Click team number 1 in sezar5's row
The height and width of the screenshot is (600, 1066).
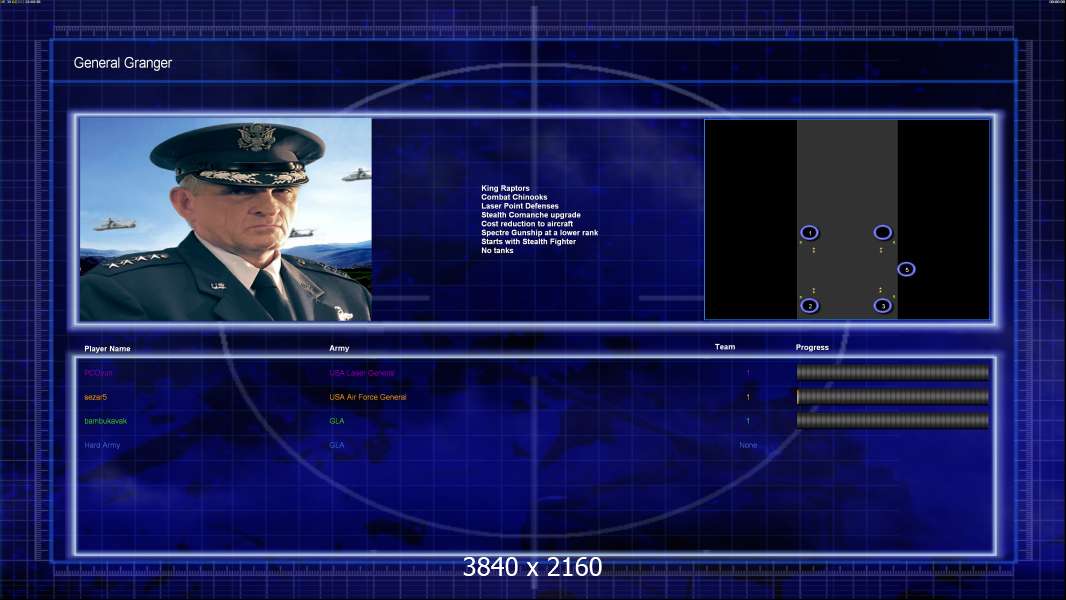coord(748,397)
